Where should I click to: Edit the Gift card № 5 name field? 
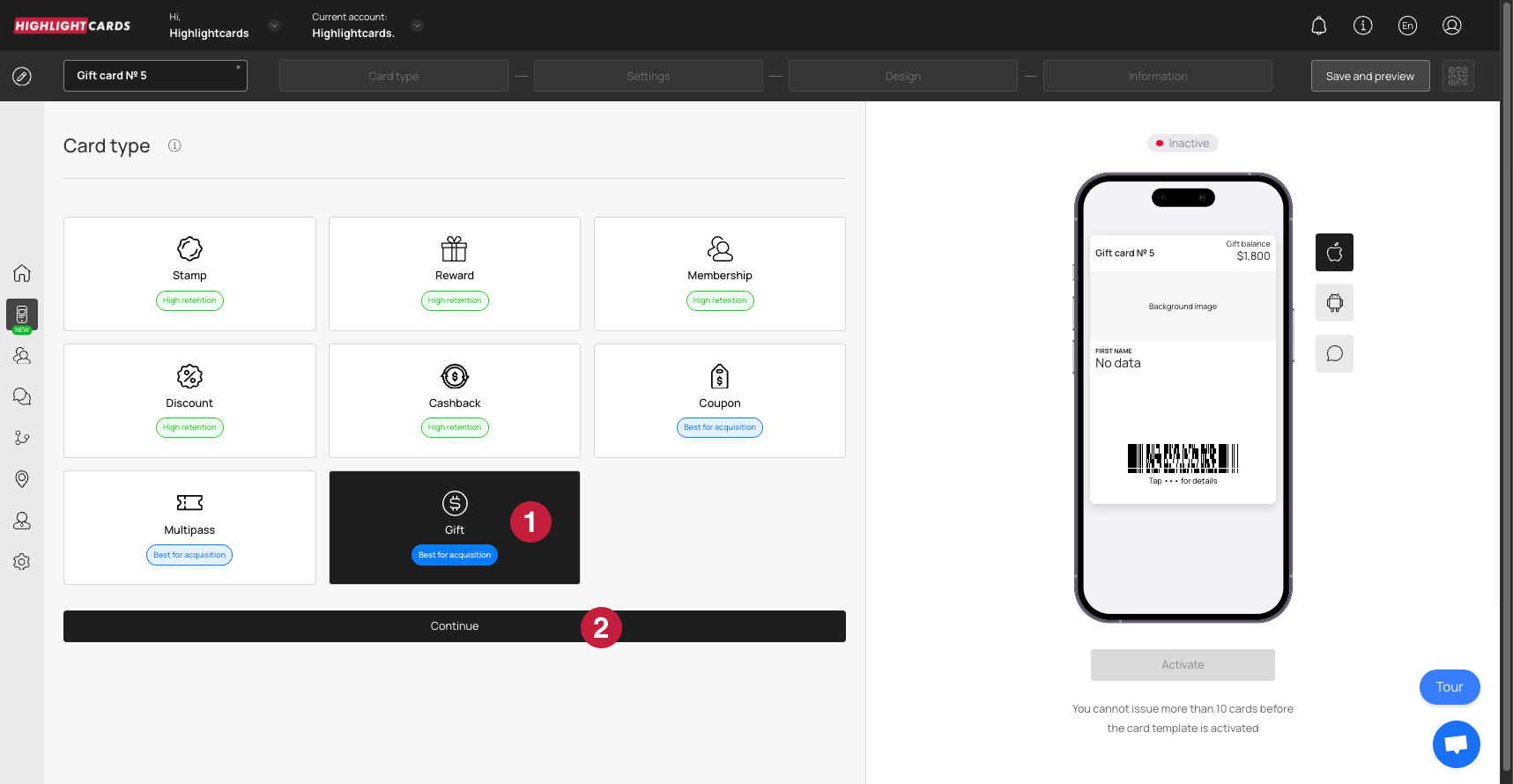155,76
